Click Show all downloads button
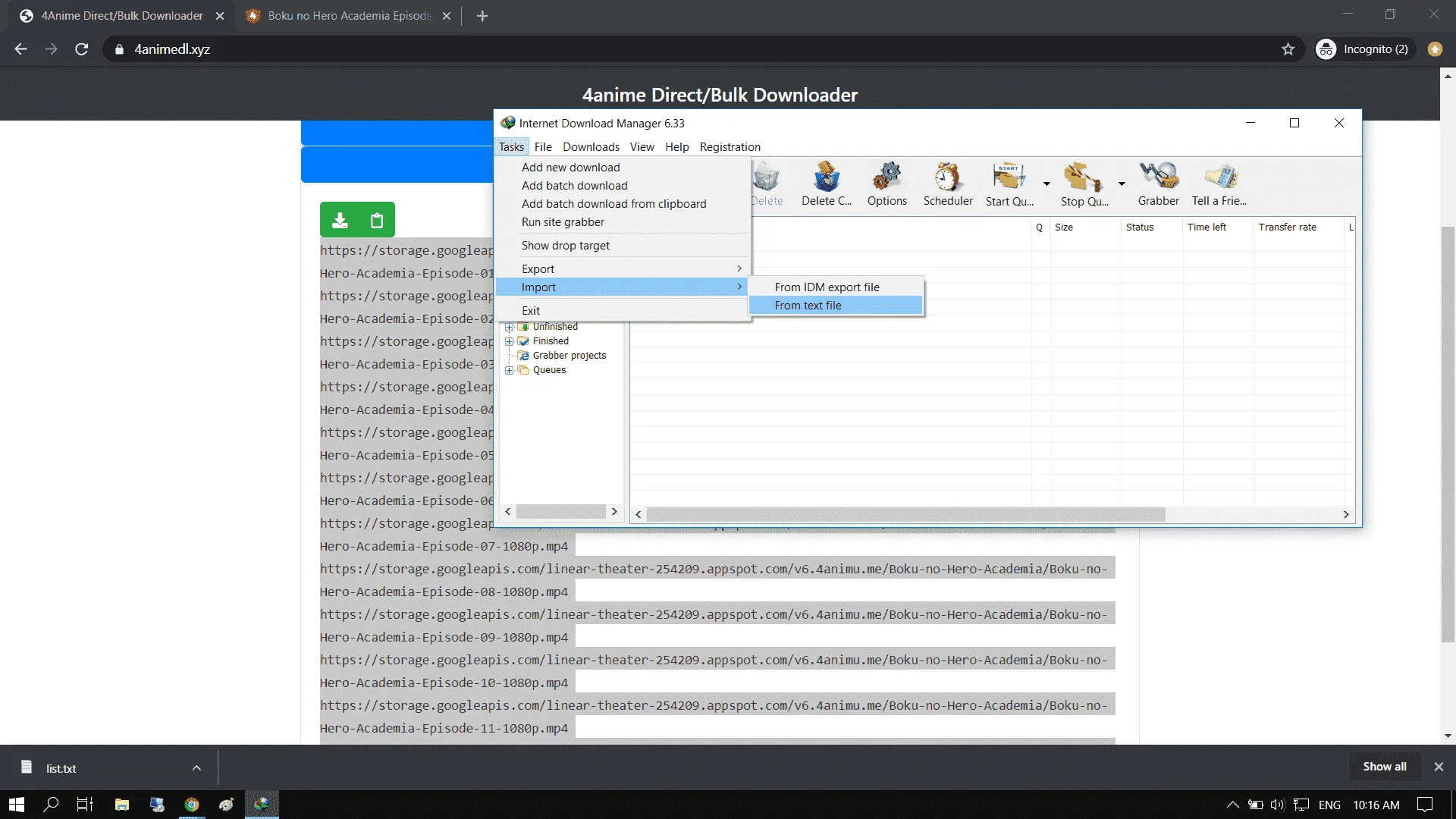This screenshot has height=819, width=1456. tap(1384, 767)
